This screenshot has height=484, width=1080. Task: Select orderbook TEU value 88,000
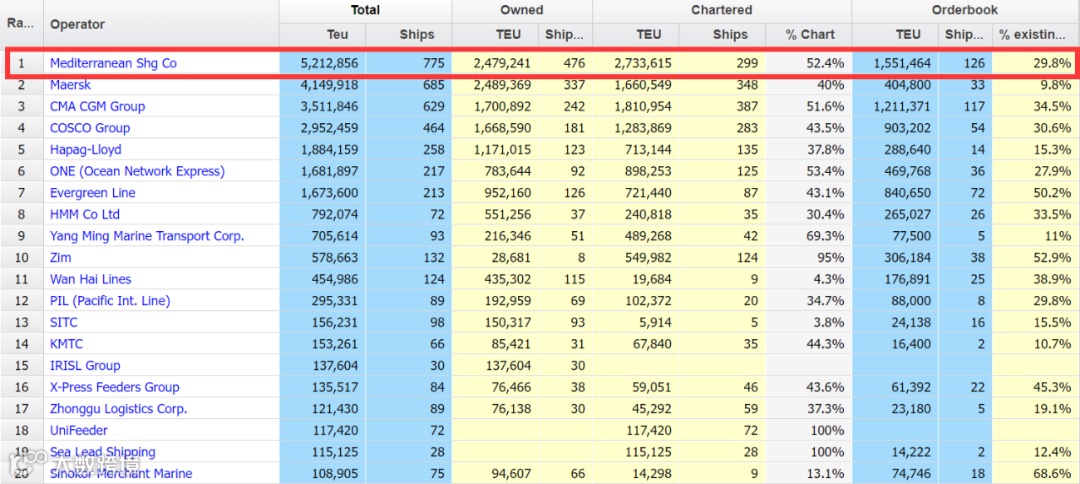910,301
